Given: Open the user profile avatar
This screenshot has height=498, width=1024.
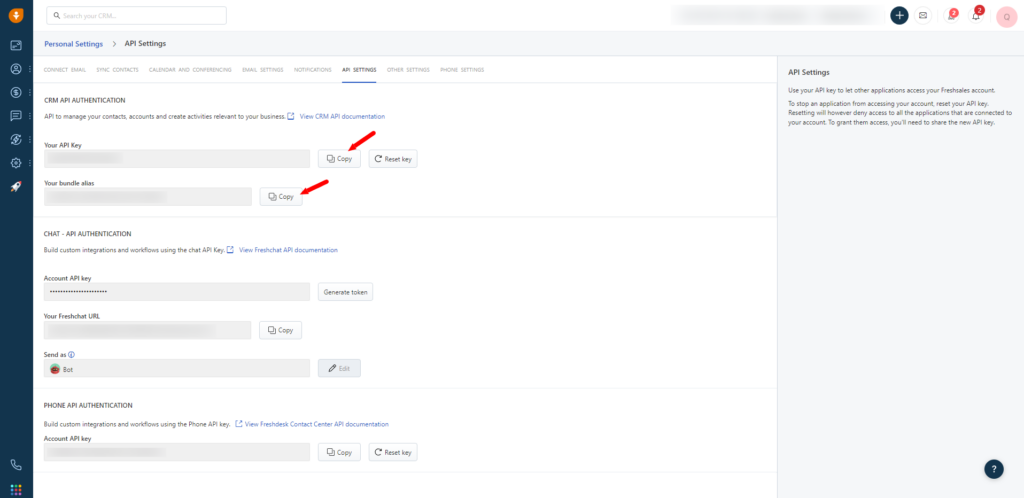Looking at the screenshot, I should tap(1007, 16).
